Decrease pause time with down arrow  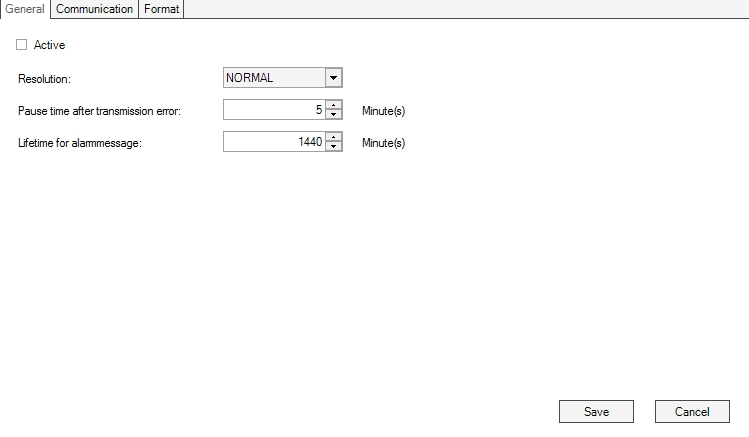click(x=334, y=115)
